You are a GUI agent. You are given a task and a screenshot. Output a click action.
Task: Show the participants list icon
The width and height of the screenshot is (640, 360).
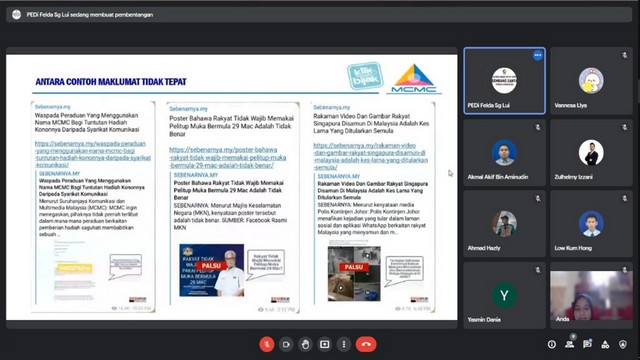click(x=569, y=344)
